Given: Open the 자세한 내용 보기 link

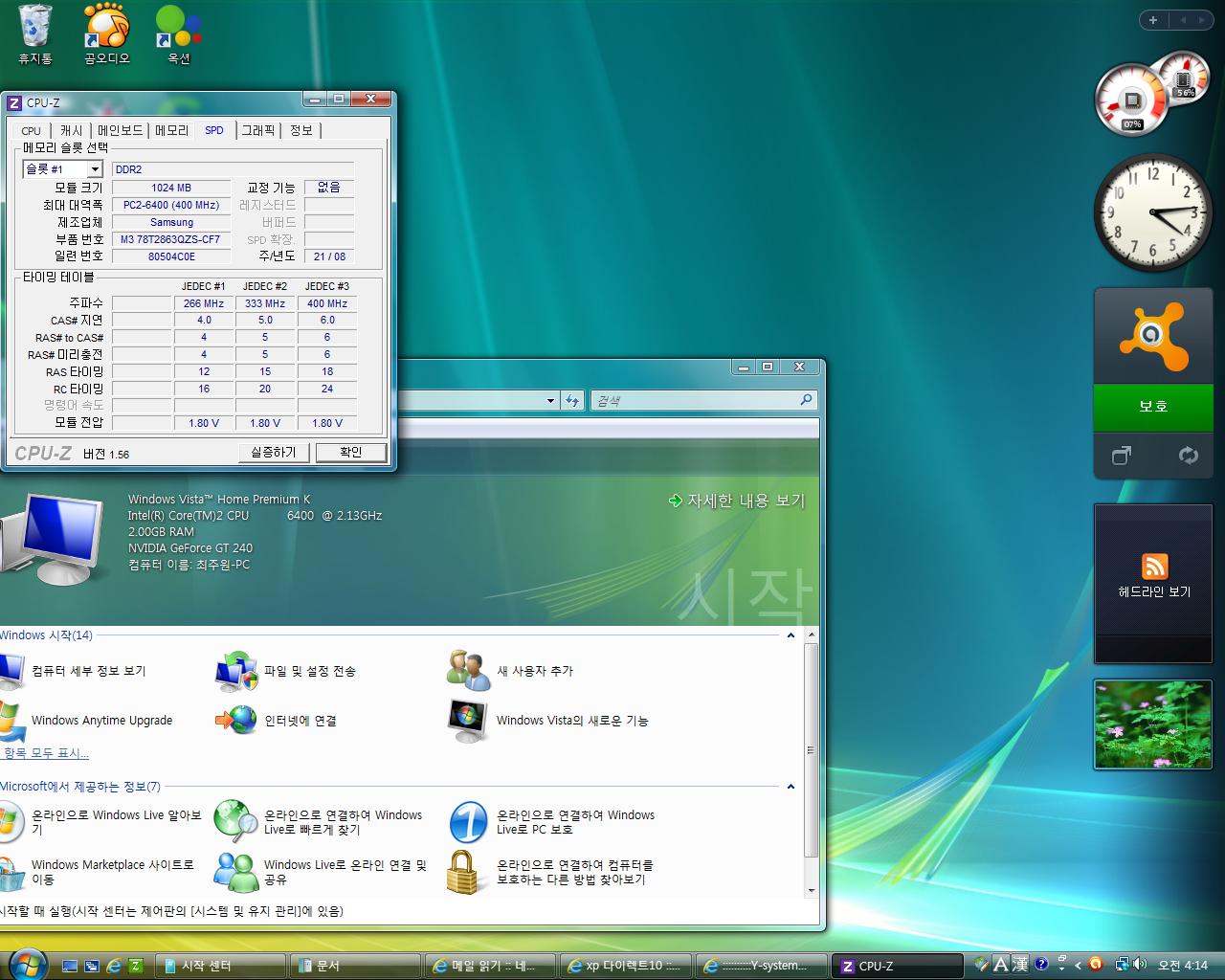Looking at the screenshot, I should tap(737, 501).
